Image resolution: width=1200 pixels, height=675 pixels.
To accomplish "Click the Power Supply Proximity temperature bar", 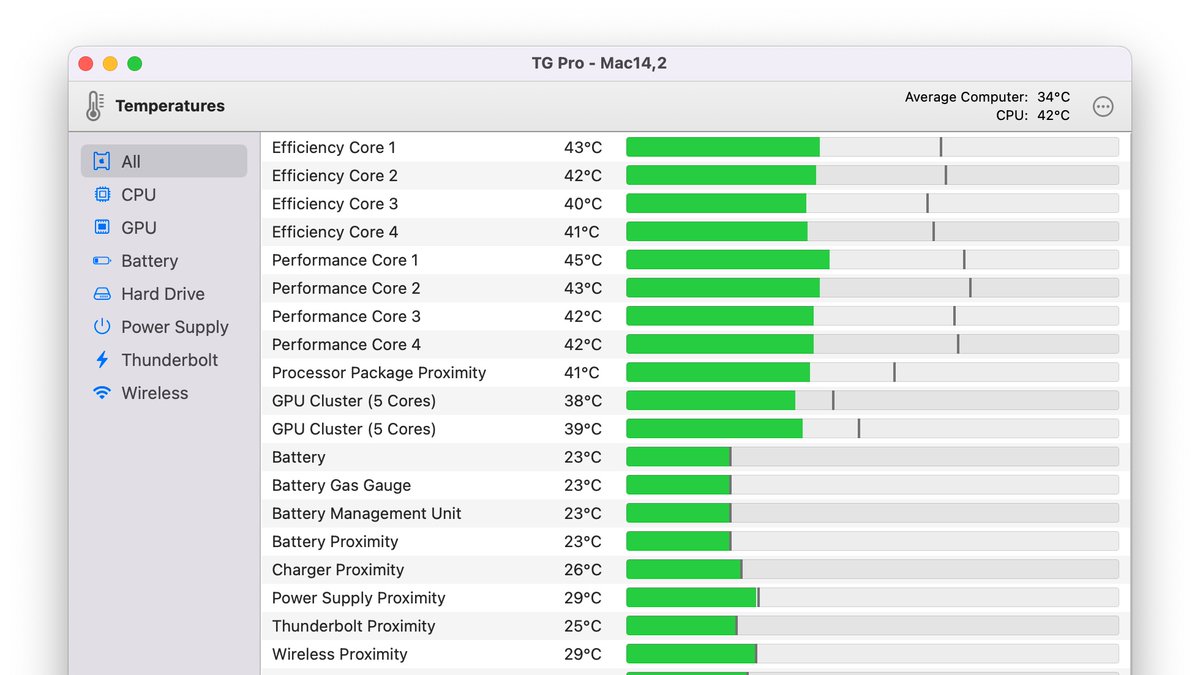I will click(872, 597).
